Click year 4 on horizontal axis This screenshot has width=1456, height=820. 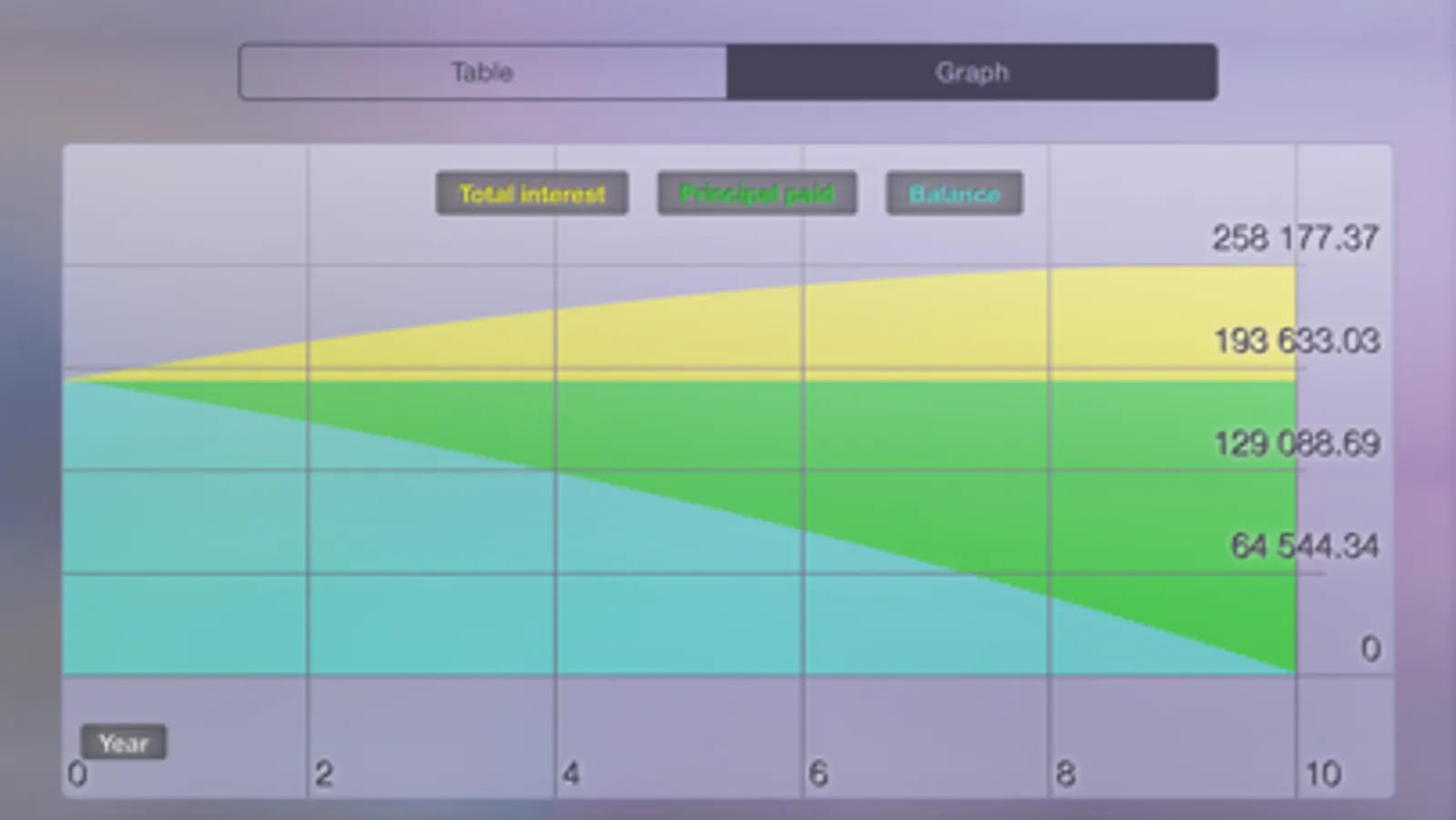coord(571,774)
